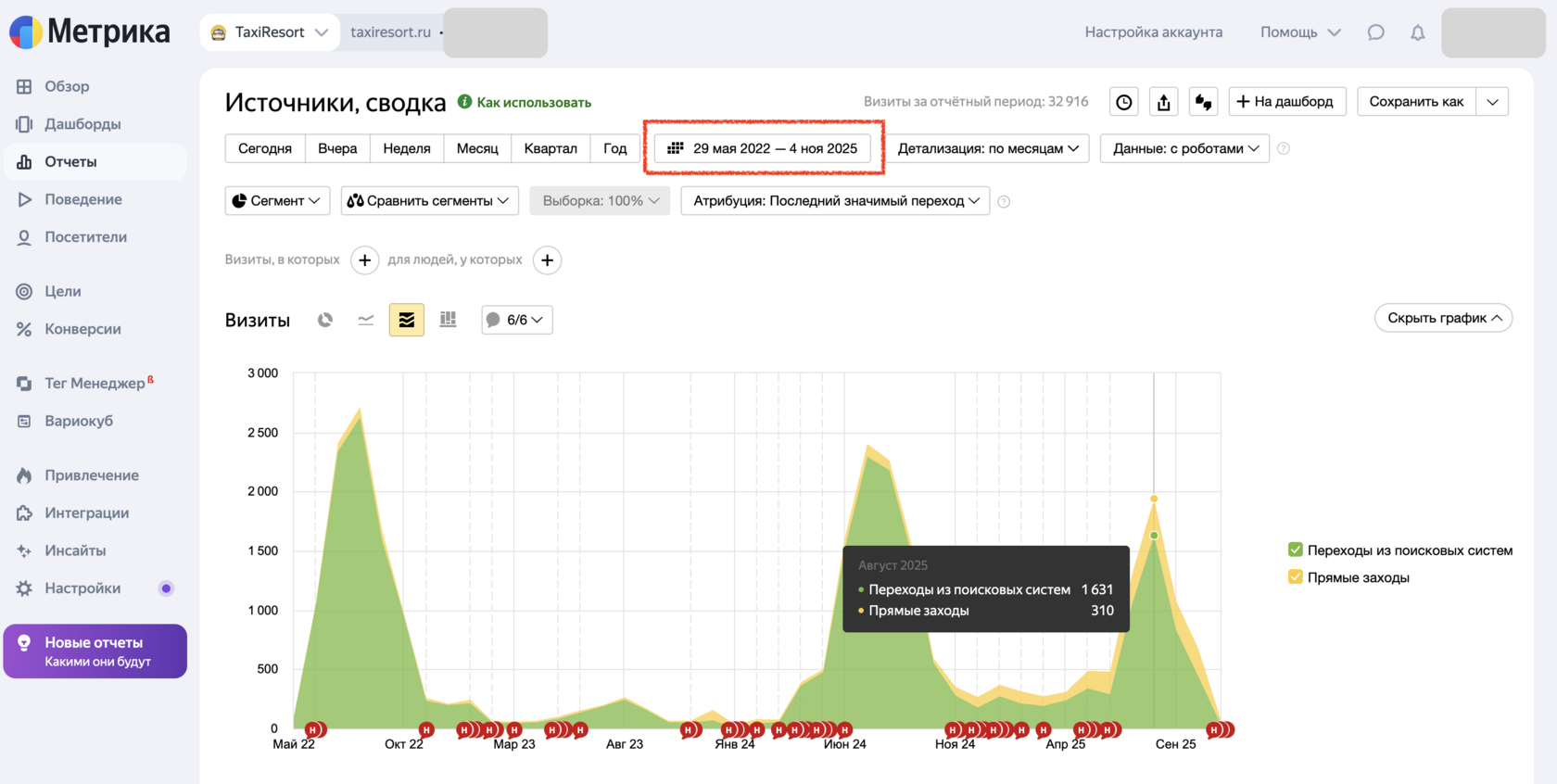Open the Обзор section in sidebar
Screen dimensions: 1557x784
pyautogui.click(x=67, y=86)
